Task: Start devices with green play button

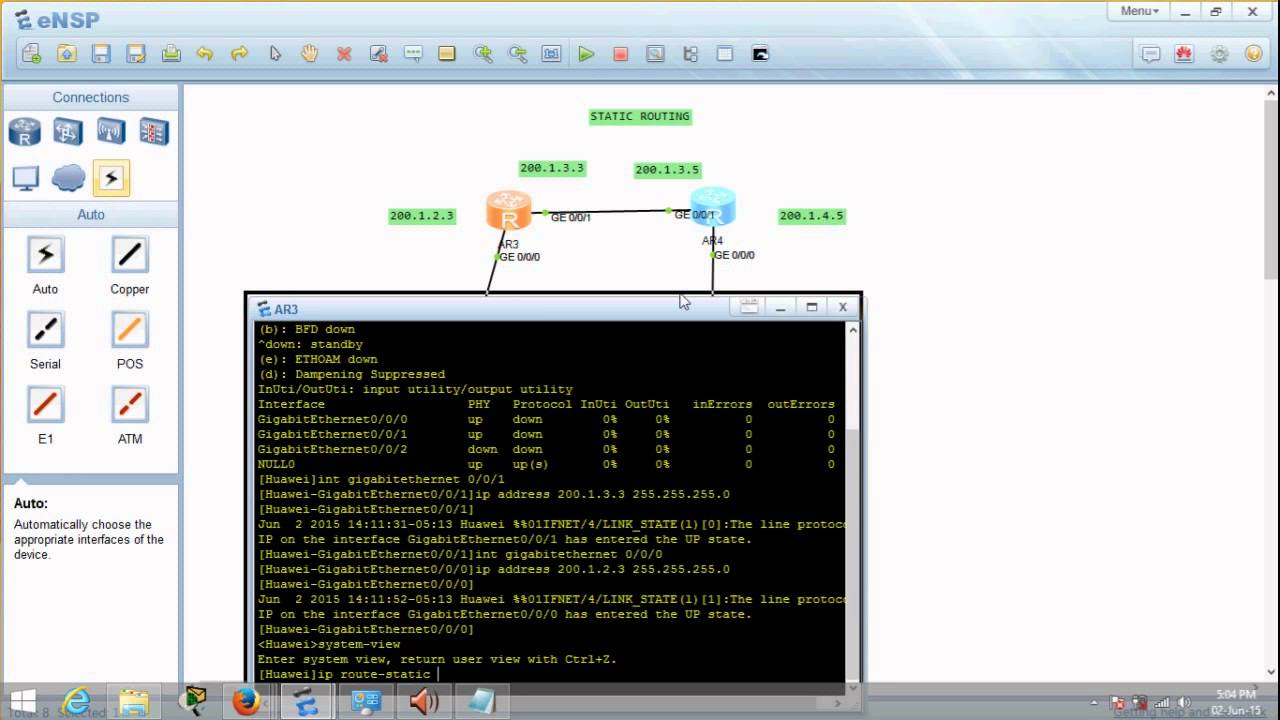Action: [586, 54]
